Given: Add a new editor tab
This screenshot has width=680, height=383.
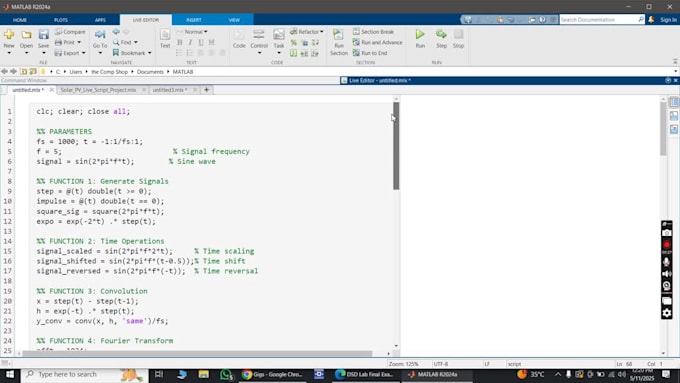Looking at the screenshot, I should tap(206, 90).
